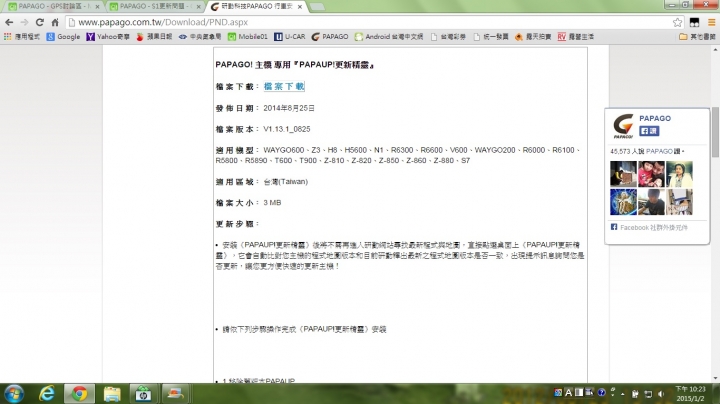Close the active 研勤科技PAPAGO tab
Screen dimensions: 720x404
coord(299,6)
